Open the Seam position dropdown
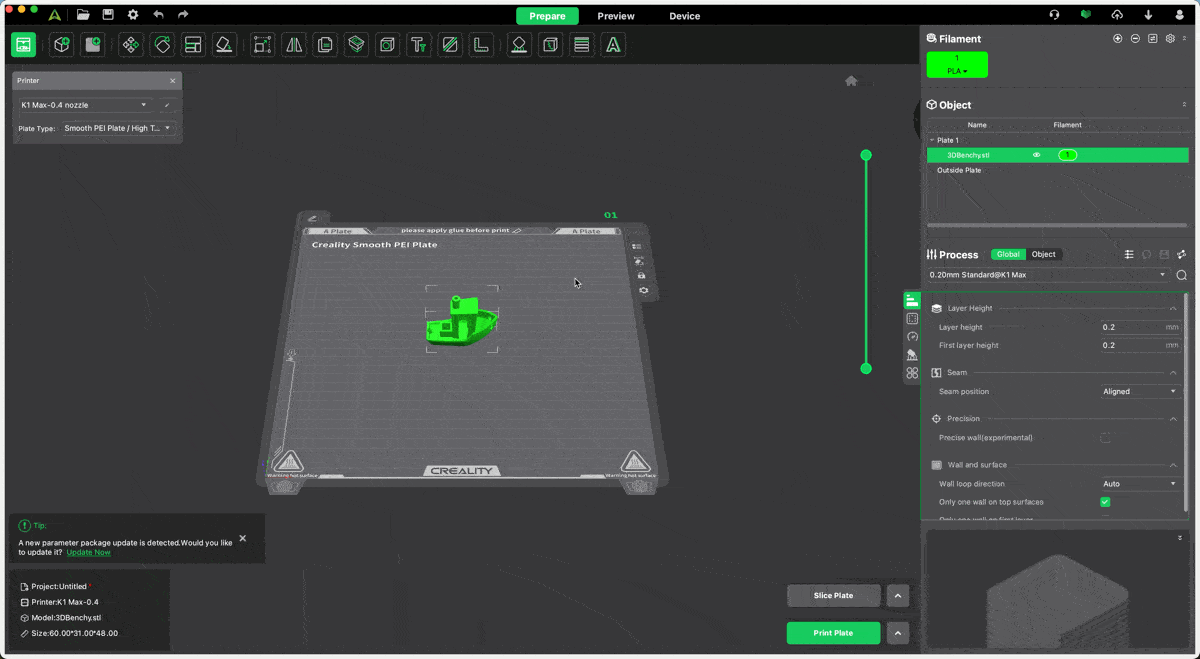1200x659 pixels. click(x=1140, y=392)
